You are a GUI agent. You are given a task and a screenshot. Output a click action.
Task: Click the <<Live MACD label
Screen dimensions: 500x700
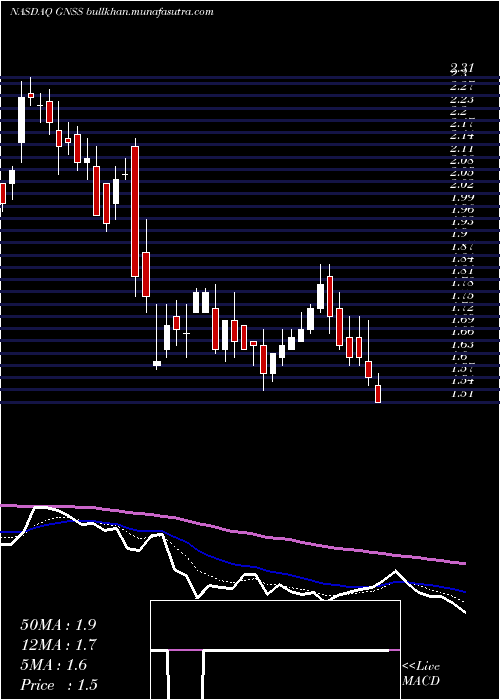tap(421, 674)
